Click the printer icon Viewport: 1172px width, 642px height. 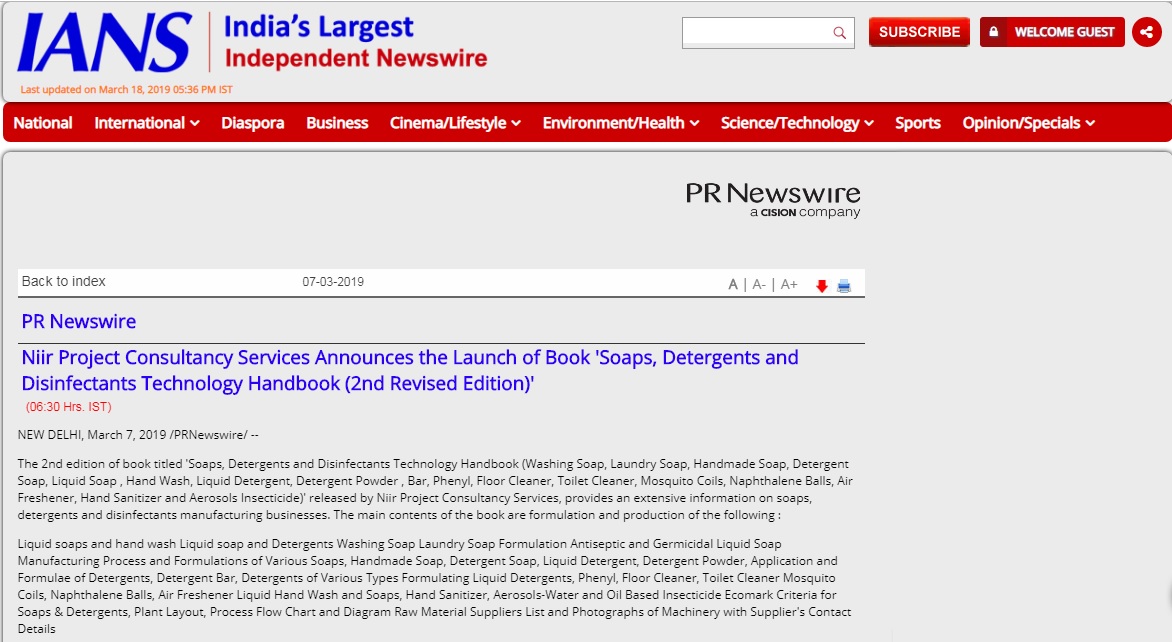click(844, 285)
